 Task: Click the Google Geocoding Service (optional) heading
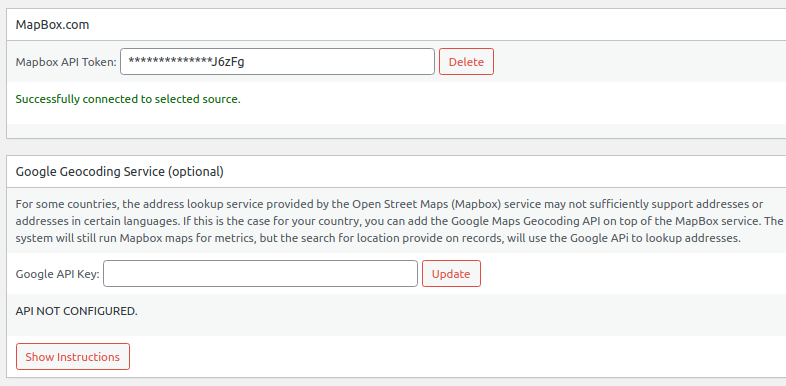point(120,171)
